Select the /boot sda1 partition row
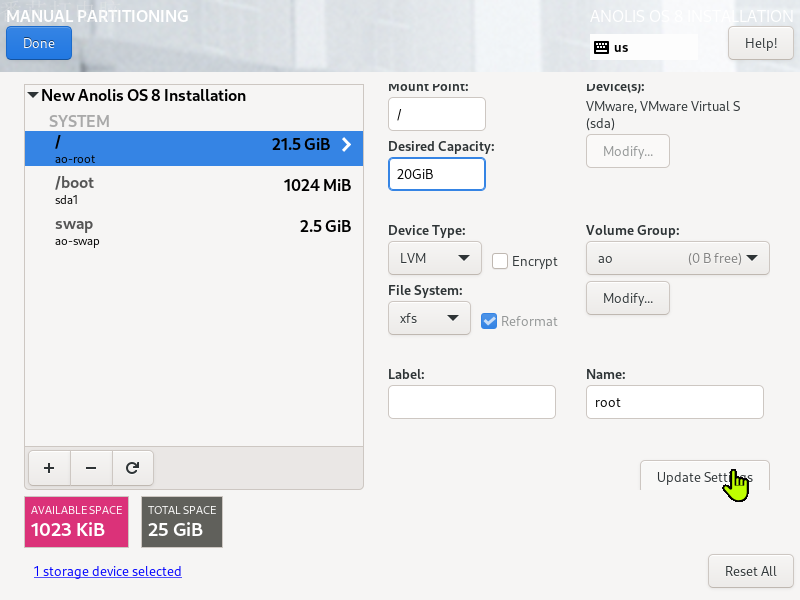 click(194, 190)
